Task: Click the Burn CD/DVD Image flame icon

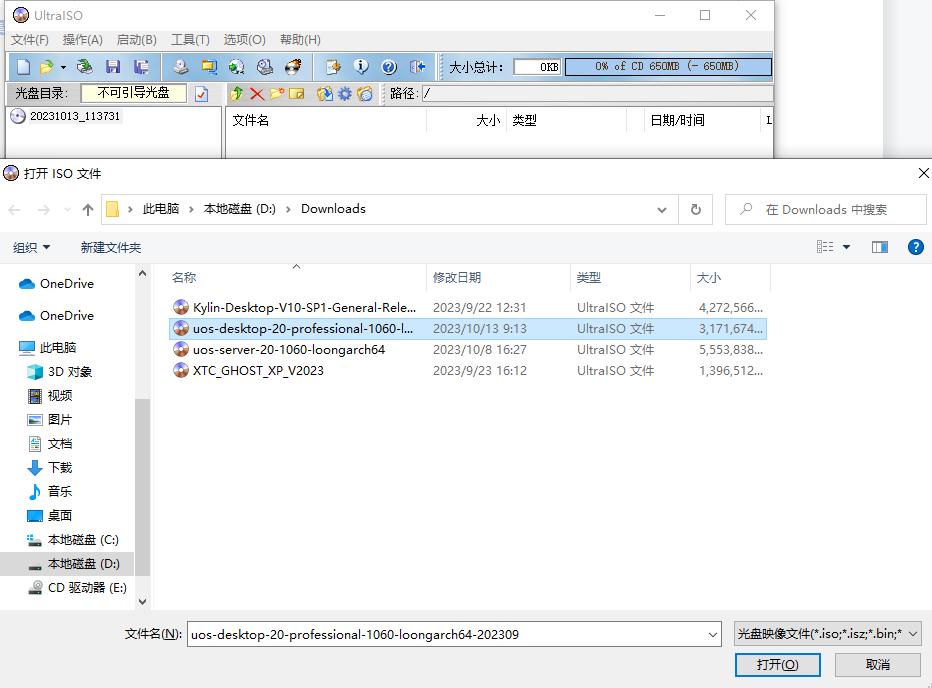Action: [x=293, y=67]
